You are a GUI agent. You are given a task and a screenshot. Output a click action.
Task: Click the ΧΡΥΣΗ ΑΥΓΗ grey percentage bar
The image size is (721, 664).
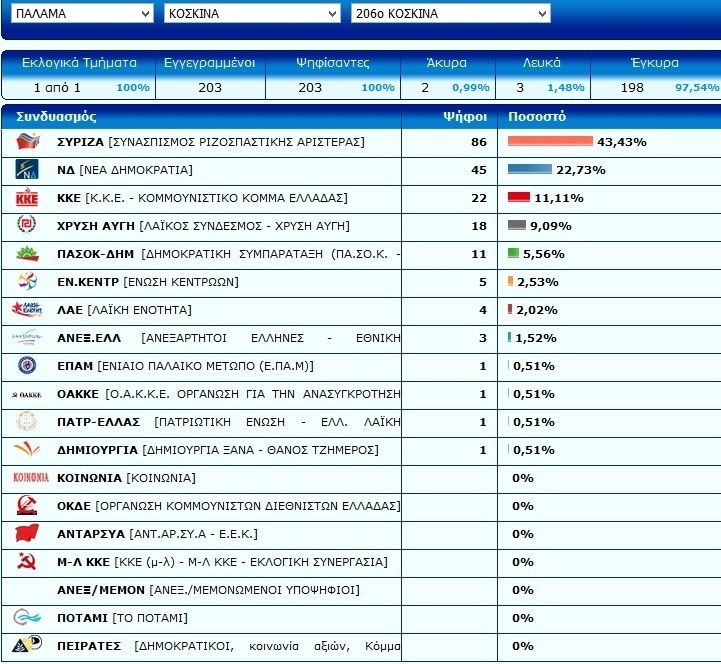coord(516,225)
